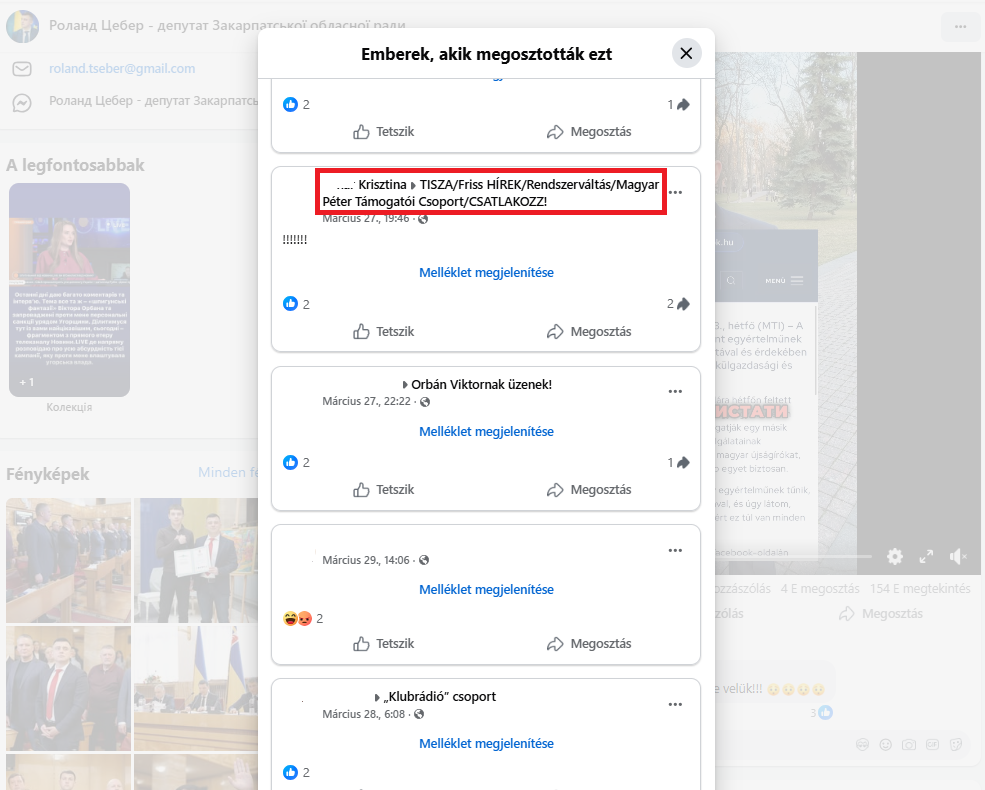Open the page's three-dot menu at top right
The height and width of the screenshot is (790, 985).
(x=960, y=26)
